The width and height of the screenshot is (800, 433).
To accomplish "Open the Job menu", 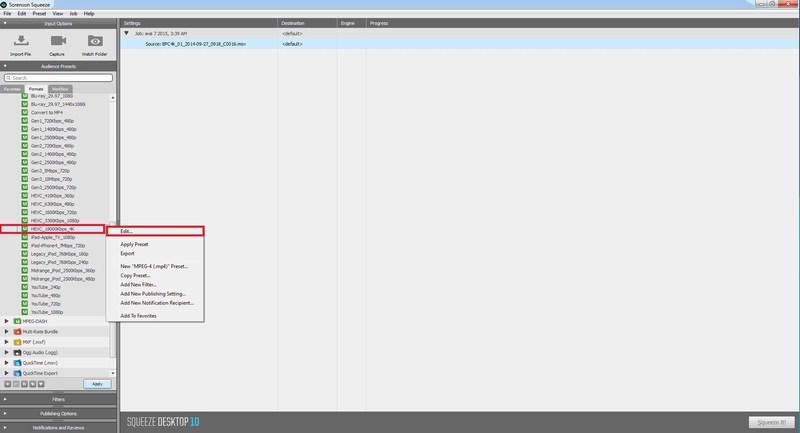I will tap(73, 14).
